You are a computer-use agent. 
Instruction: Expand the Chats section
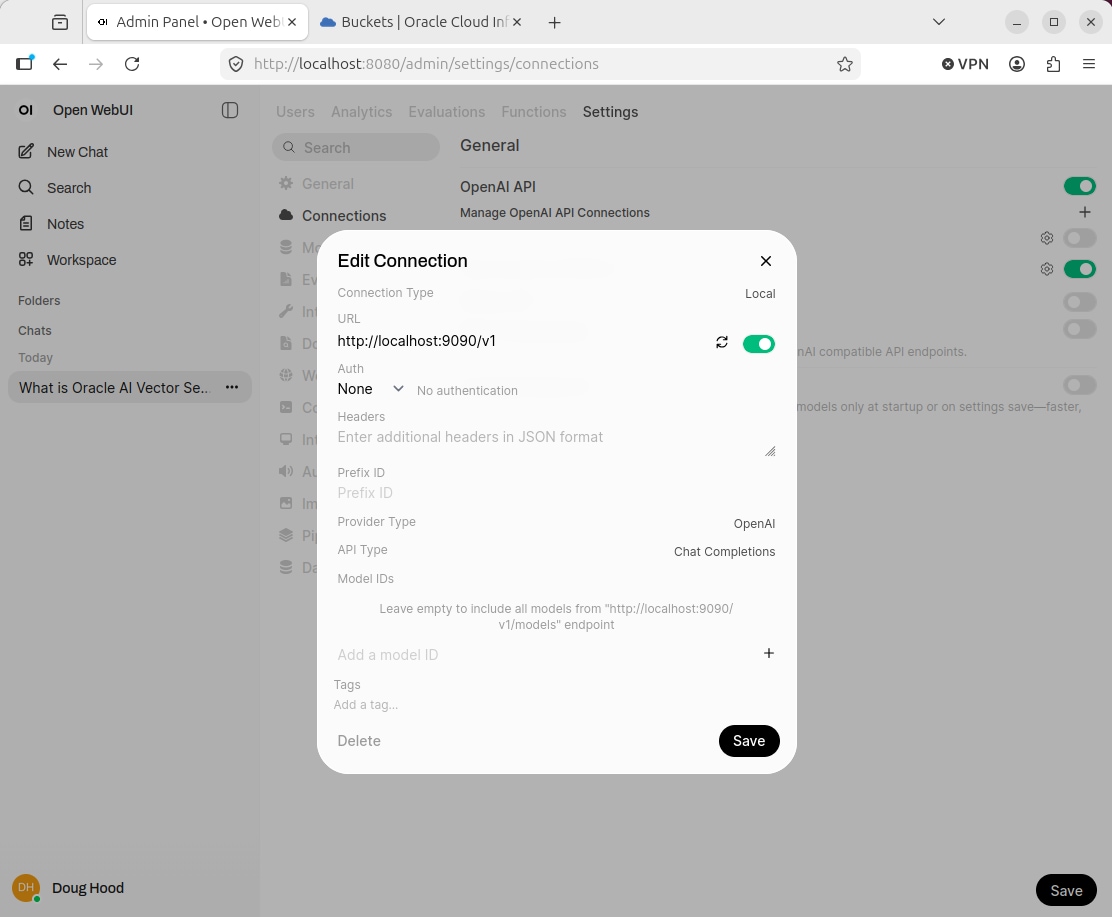[x=35, y=330]
